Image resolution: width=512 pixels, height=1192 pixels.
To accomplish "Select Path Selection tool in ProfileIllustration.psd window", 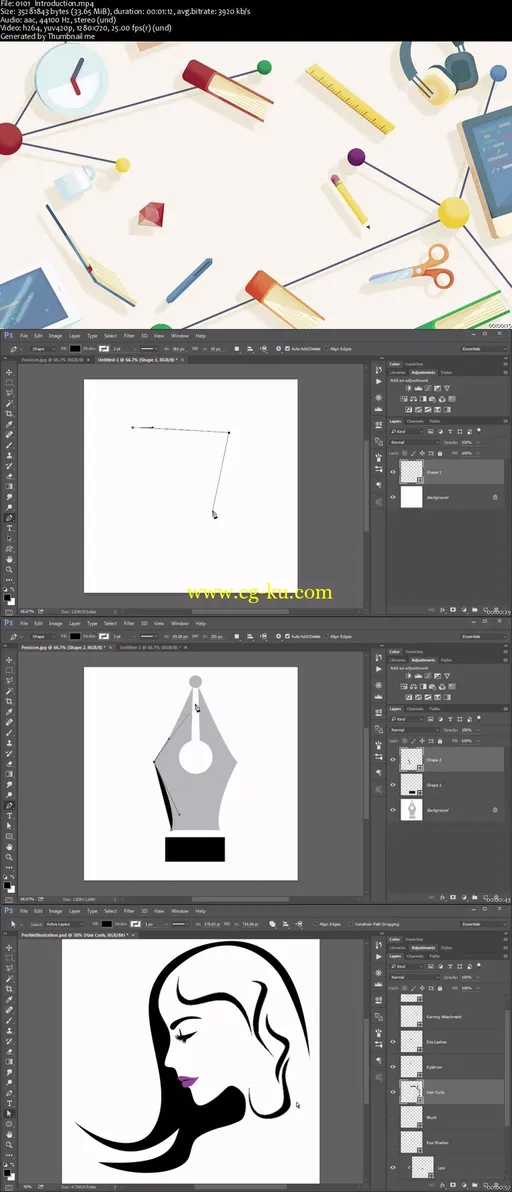I will pyautogui.click(x=9, y=1114).
